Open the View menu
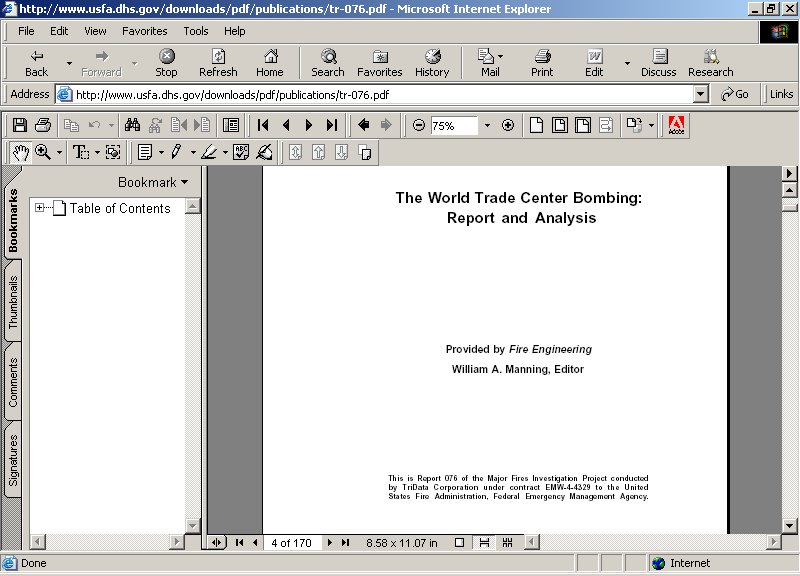Viewport: 800px width, 576px height. [x=95, y=31]
